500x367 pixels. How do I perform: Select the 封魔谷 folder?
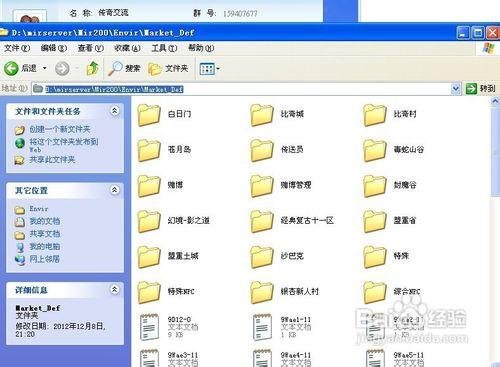(x=390, y=185)
